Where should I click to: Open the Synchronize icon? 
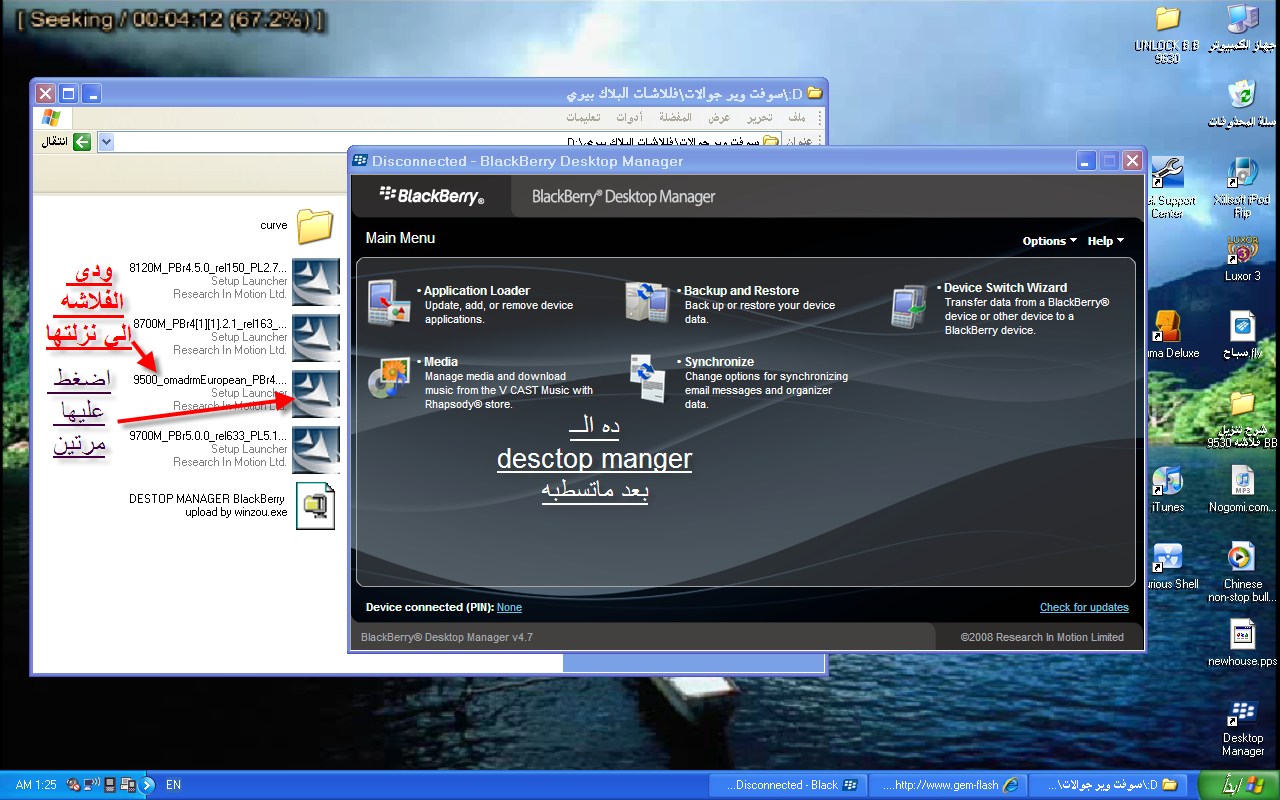coord(647,377)
